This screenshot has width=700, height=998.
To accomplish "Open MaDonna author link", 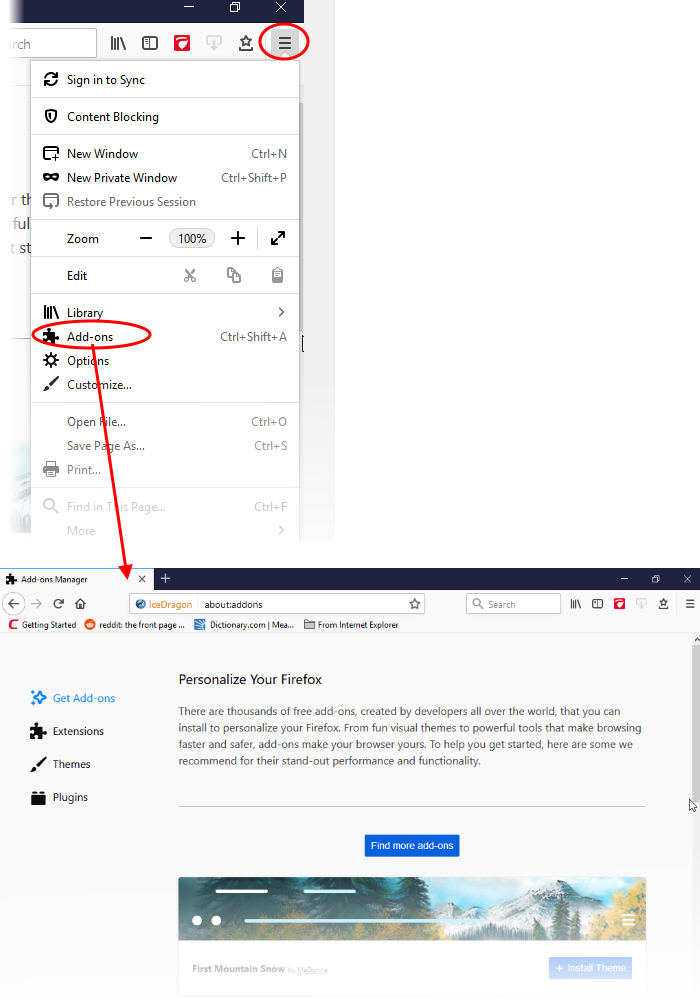I will (312, 970).
